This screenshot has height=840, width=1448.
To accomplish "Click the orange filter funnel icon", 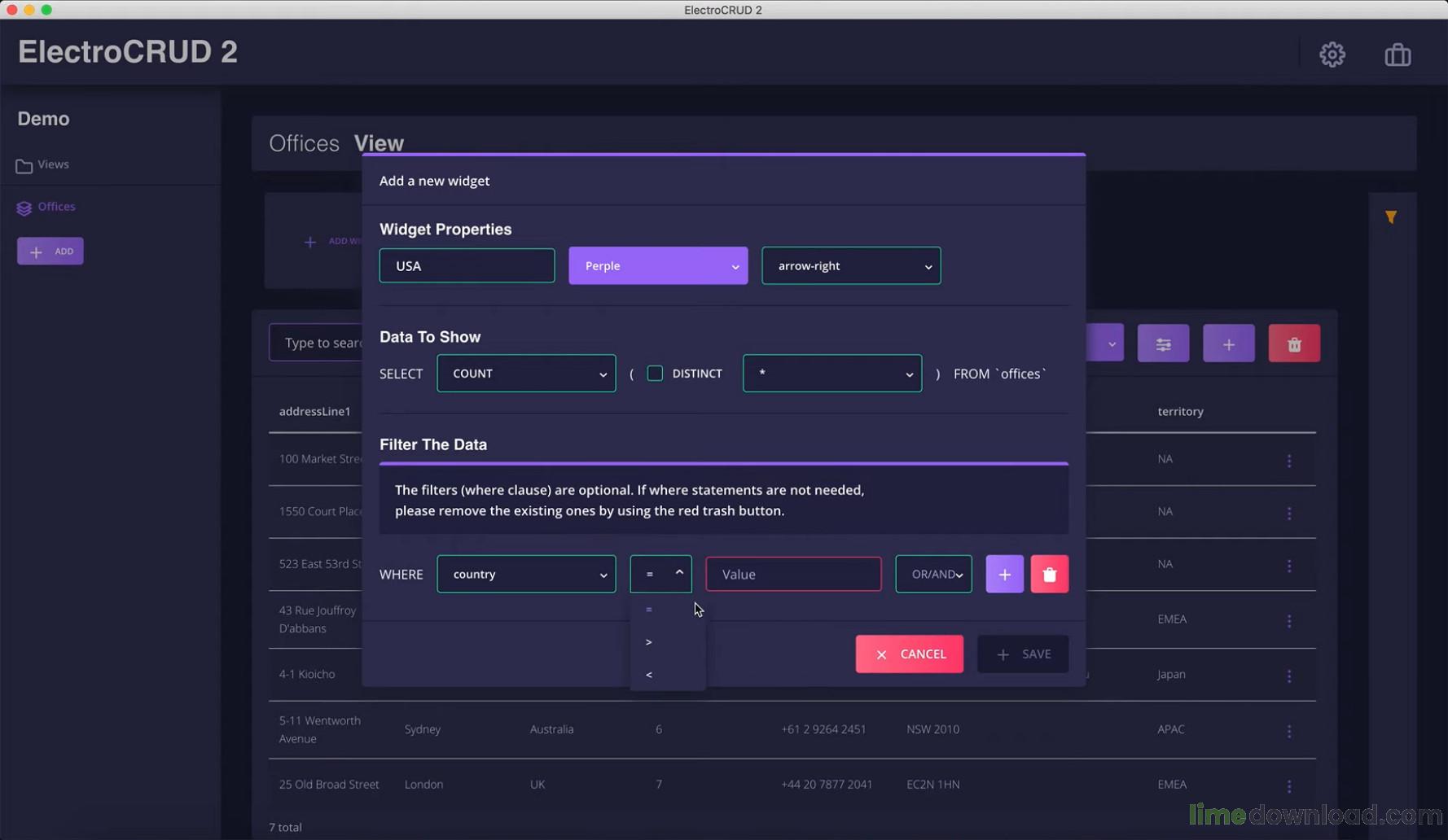I will tap(1391, 217).
